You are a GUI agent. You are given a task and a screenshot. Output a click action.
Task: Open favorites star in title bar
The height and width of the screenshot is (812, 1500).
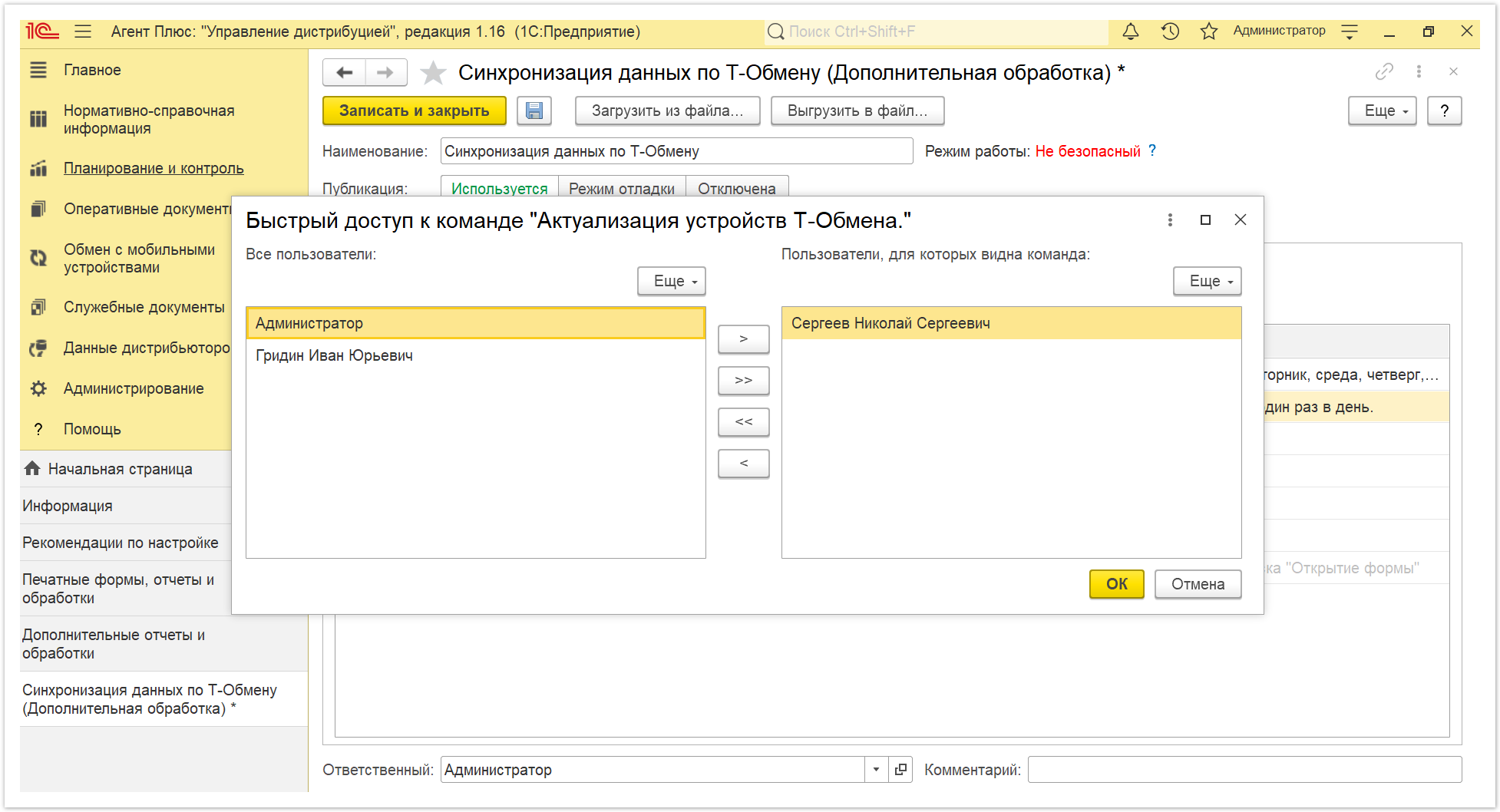[x=1209, y=31]
